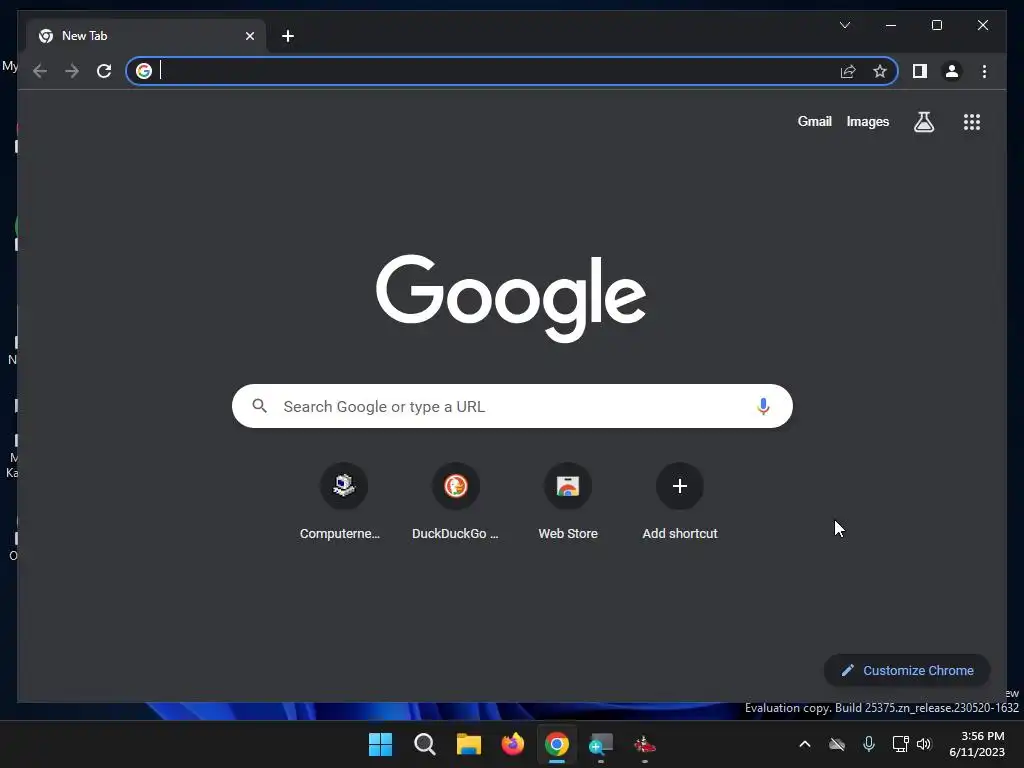
Task: Open Gmail link
Action: click(x=814, y=121)
